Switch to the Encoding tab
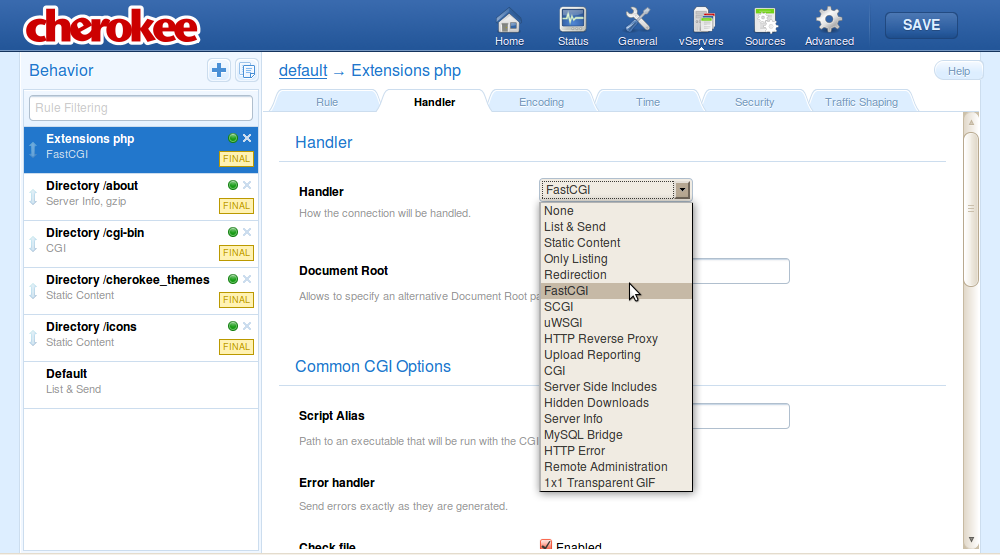 pos(541,101)
